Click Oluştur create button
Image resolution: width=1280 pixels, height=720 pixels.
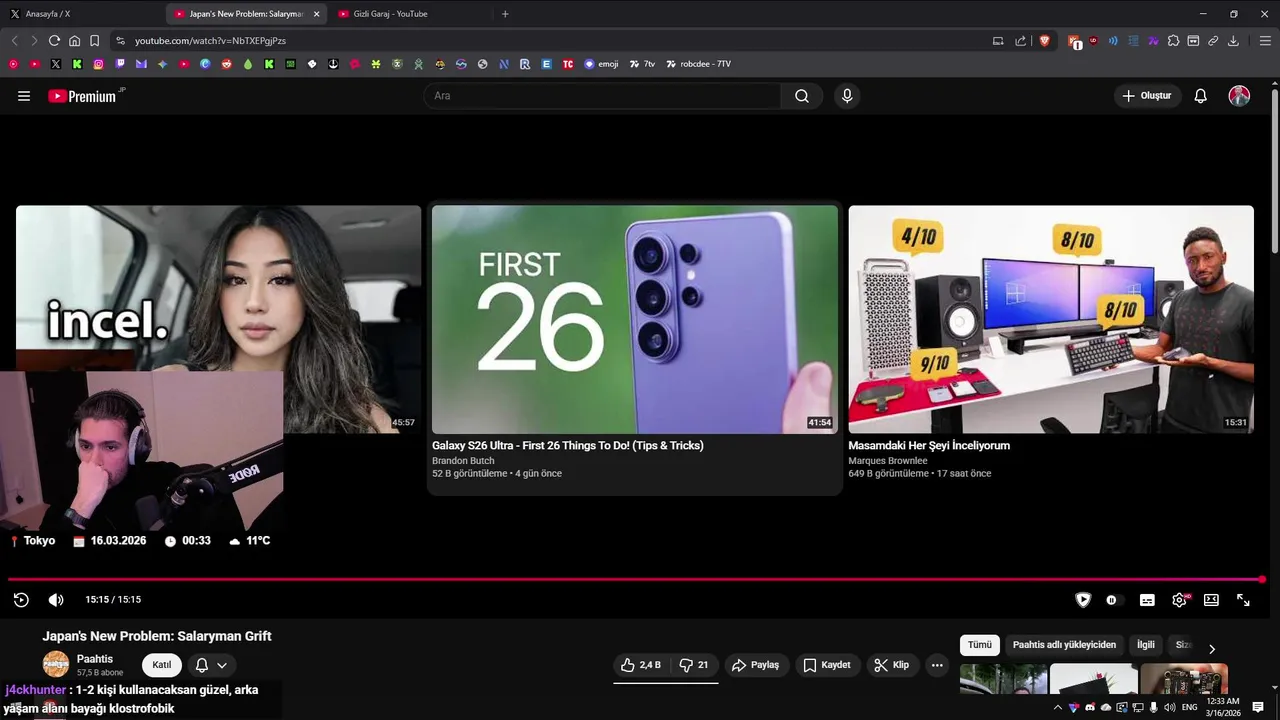[1148, 96]
